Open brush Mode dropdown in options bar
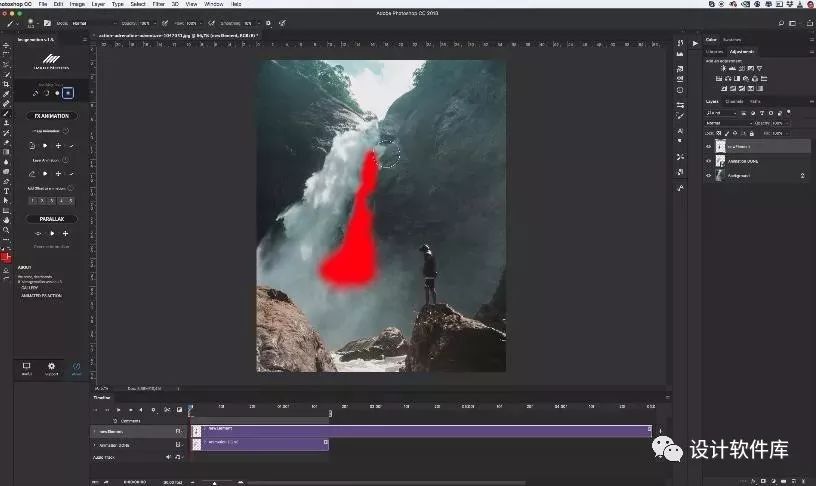Image resolution: width=816 pixels, height=486 pixels. coord(93,23)
